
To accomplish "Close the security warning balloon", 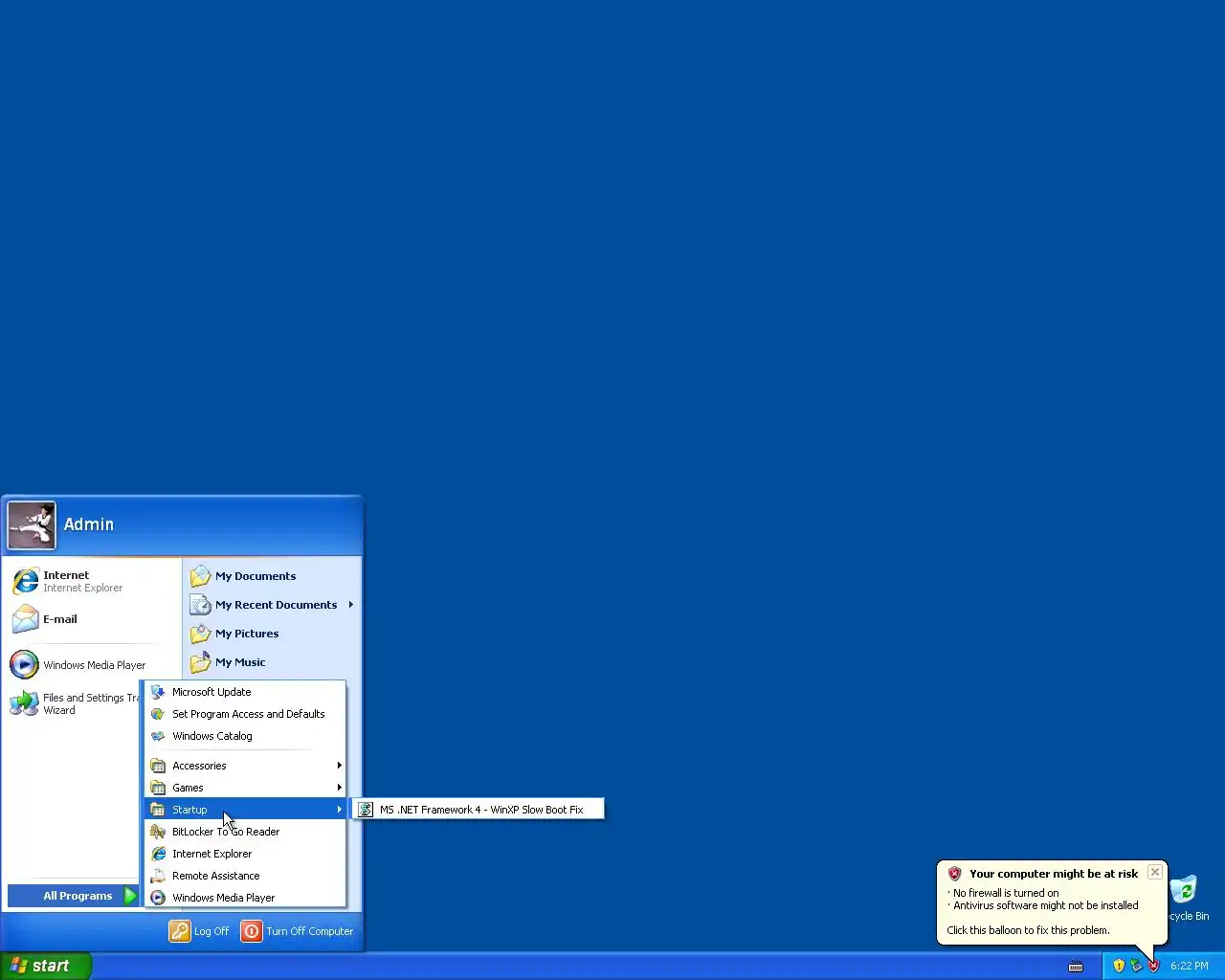I will coord(1155,872).
